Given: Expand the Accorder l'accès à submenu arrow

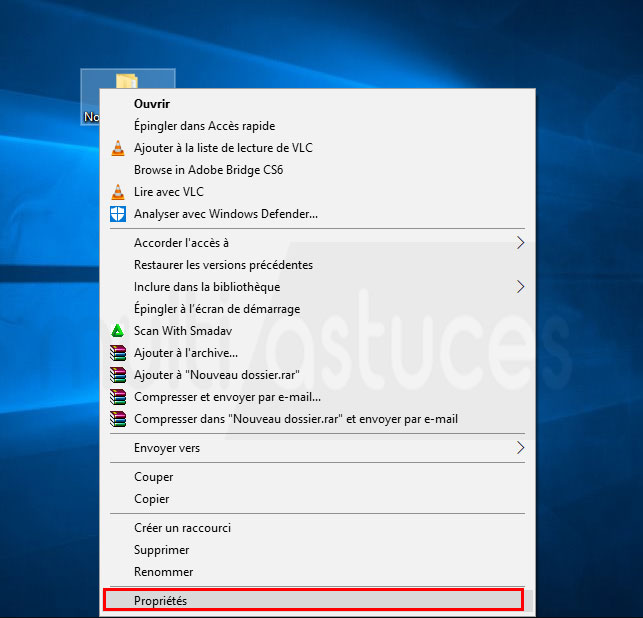Looking at the screenshot, I should (520, 243).
